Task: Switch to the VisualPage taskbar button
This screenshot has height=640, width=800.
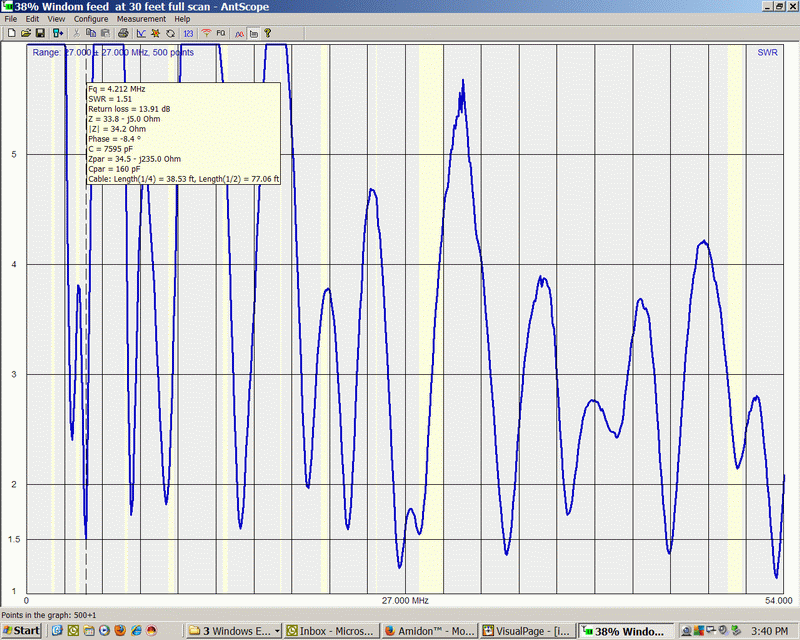Action: point(529,631)
